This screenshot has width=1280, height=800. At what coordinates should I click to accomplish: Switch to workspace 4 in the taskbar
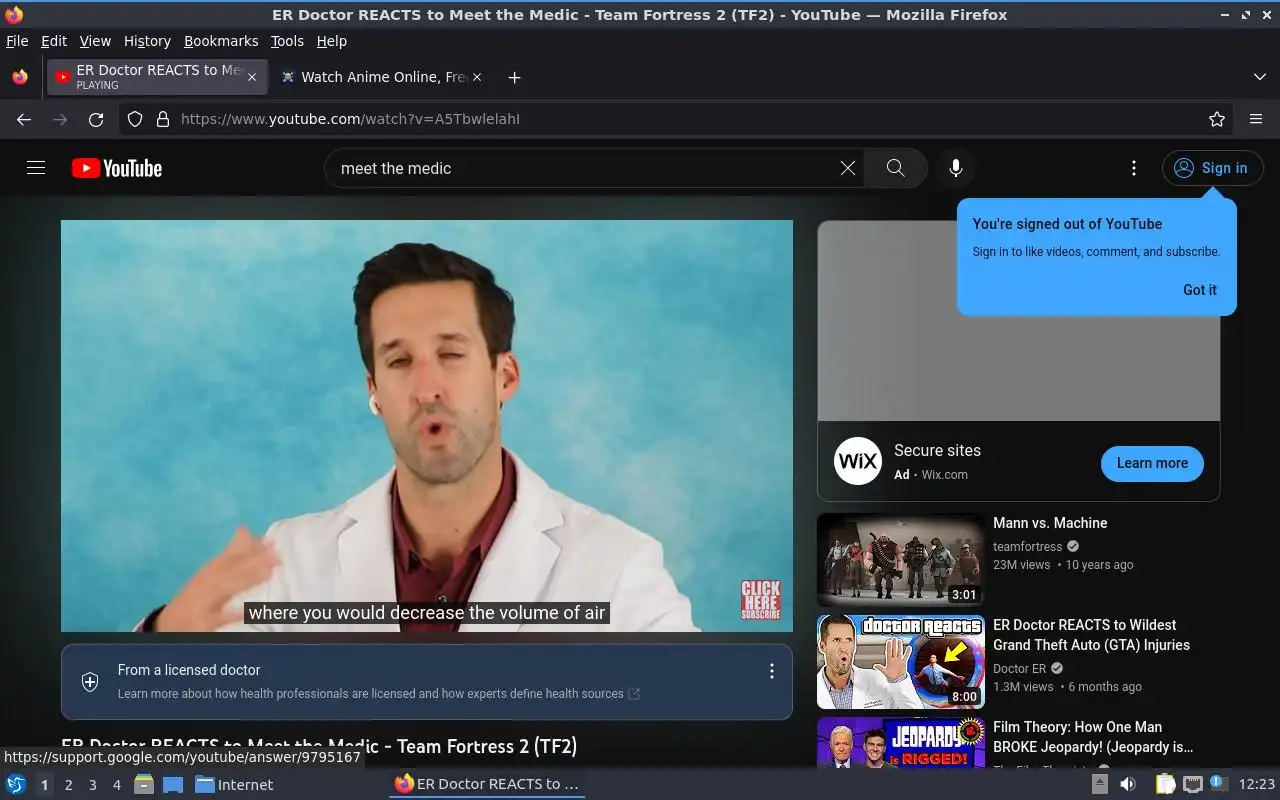point(116,785)
